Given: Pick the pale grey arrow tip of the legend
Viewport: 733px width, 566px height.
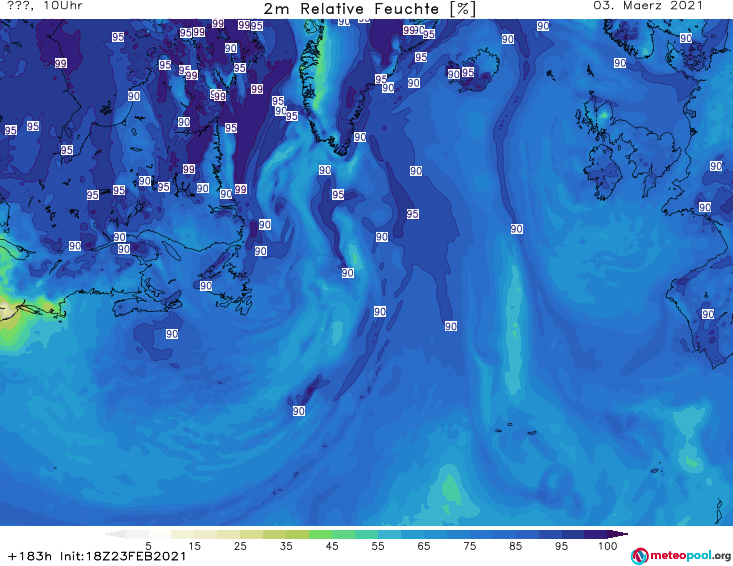Looking at the screenshot, I should (x=115, y=534).
